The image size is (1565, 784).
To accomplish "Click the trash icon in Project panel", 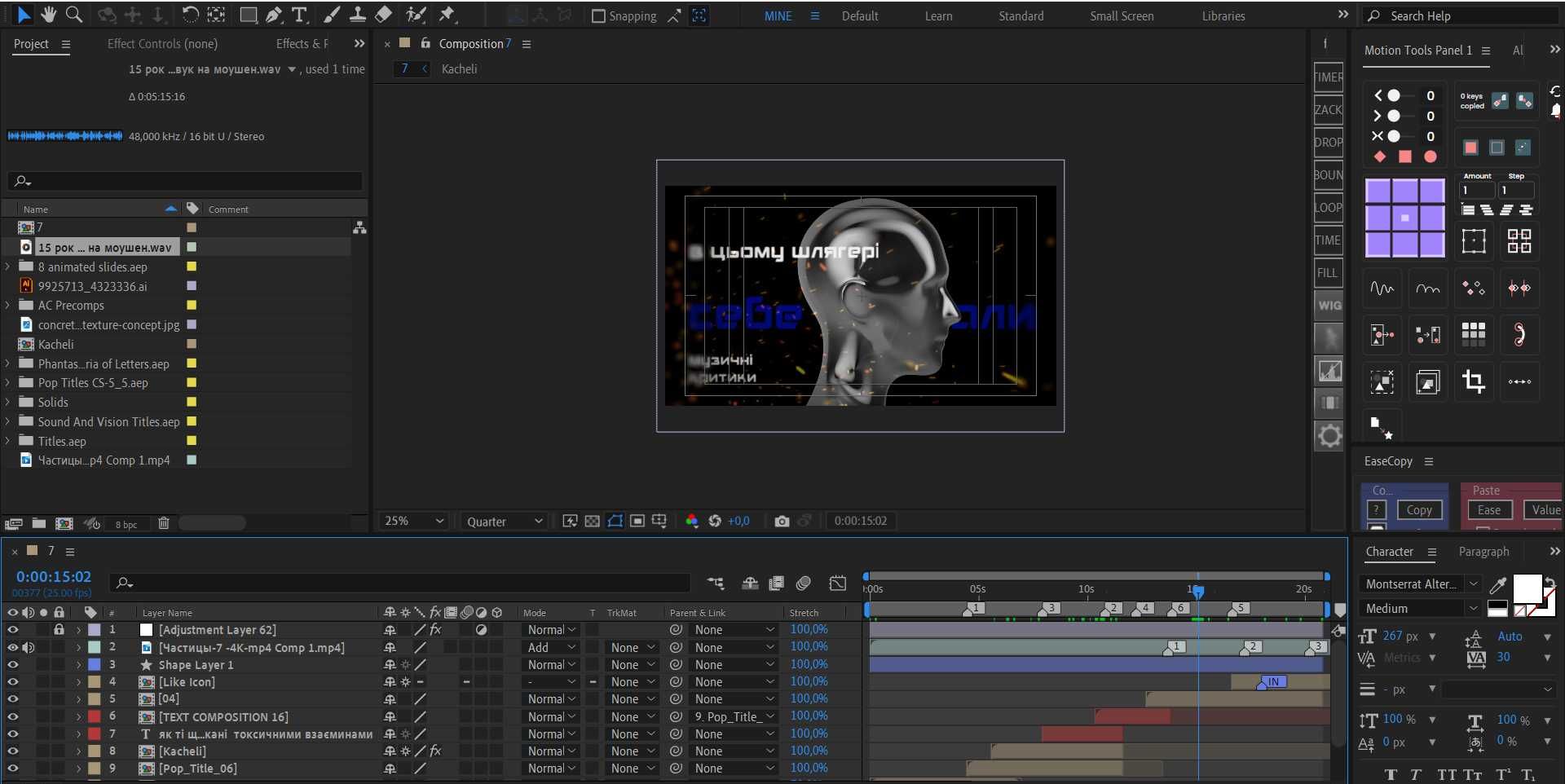I will coord(163,523).
